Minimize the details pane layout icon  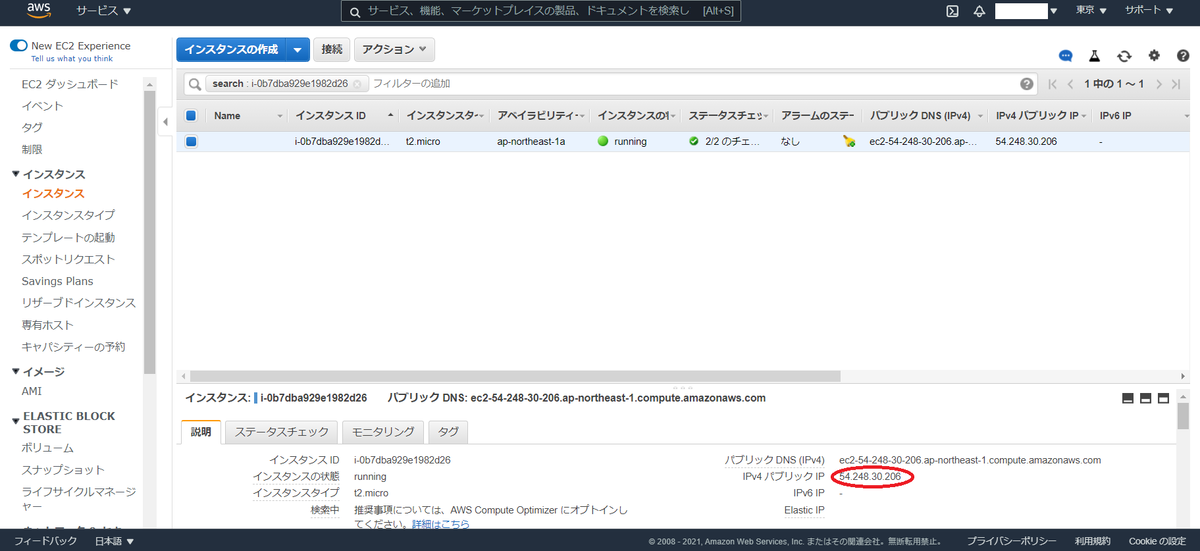1128,398
